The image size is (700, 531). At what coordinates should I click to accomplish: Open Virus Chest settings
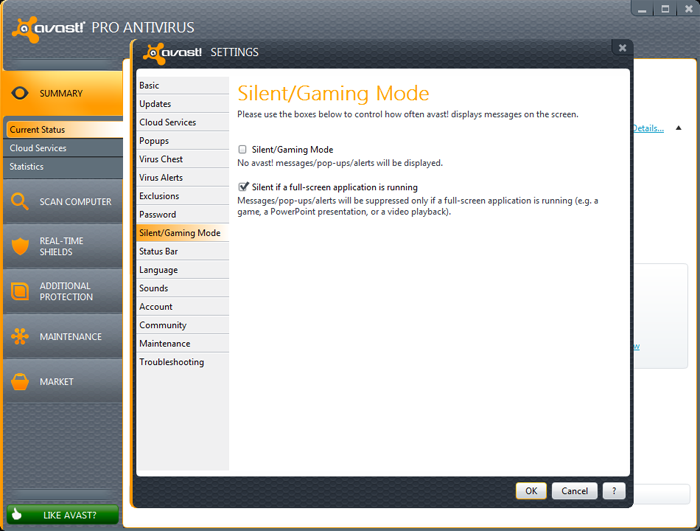(x=183, y=159)
